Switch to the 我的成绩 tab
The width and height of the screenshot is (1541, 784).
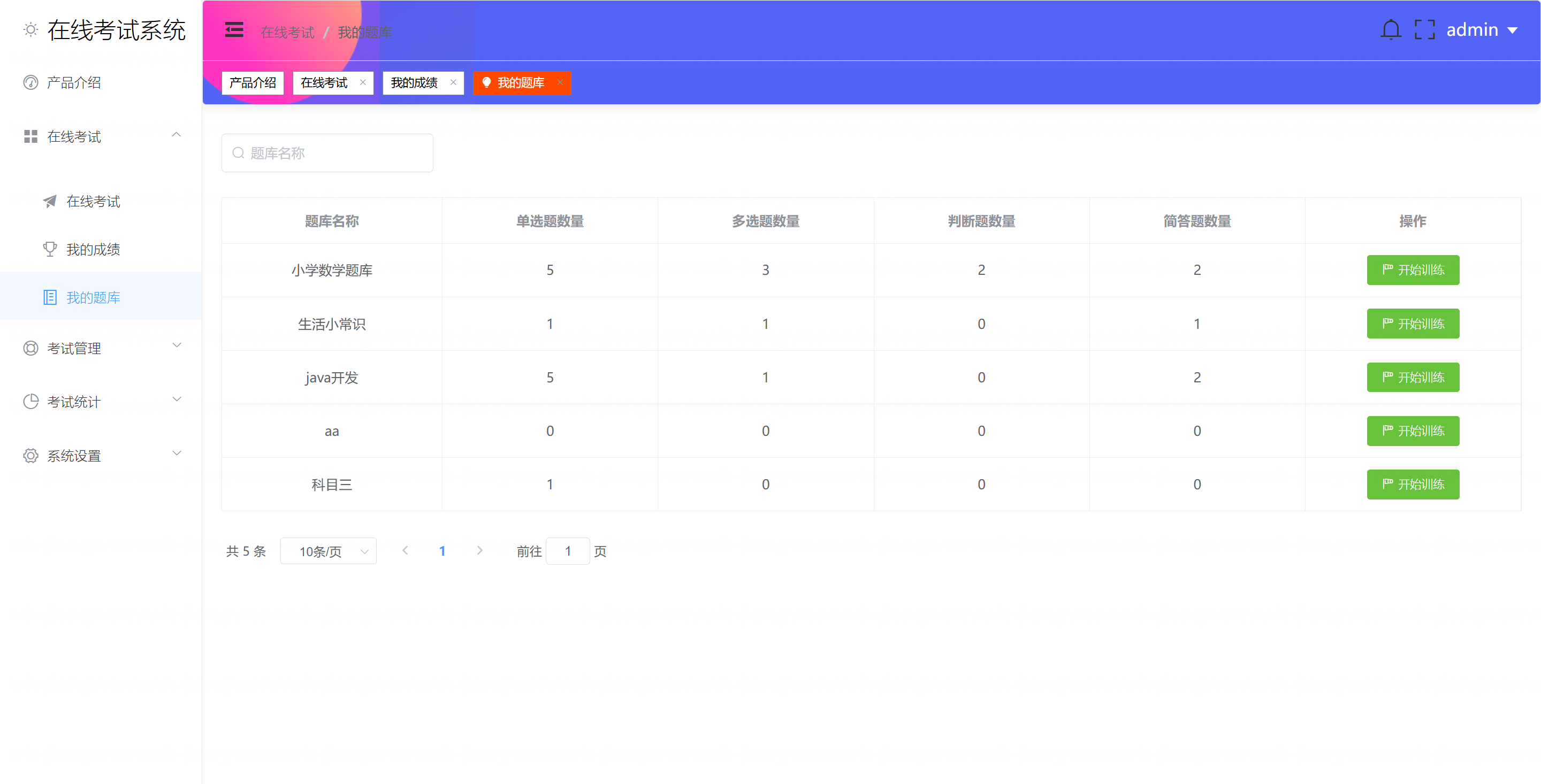[414, 83]
